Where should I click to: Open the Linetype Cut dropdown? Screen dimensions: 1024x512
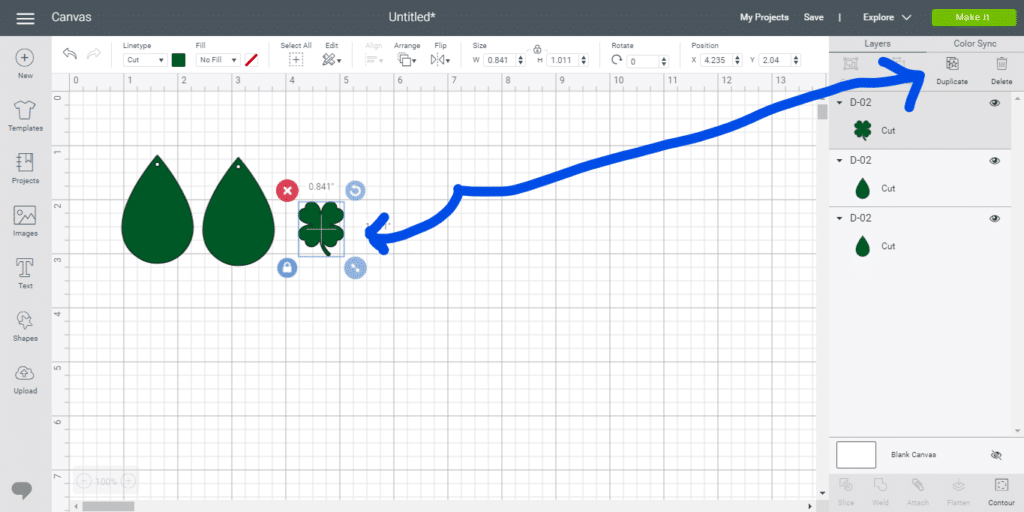point(145,60)
